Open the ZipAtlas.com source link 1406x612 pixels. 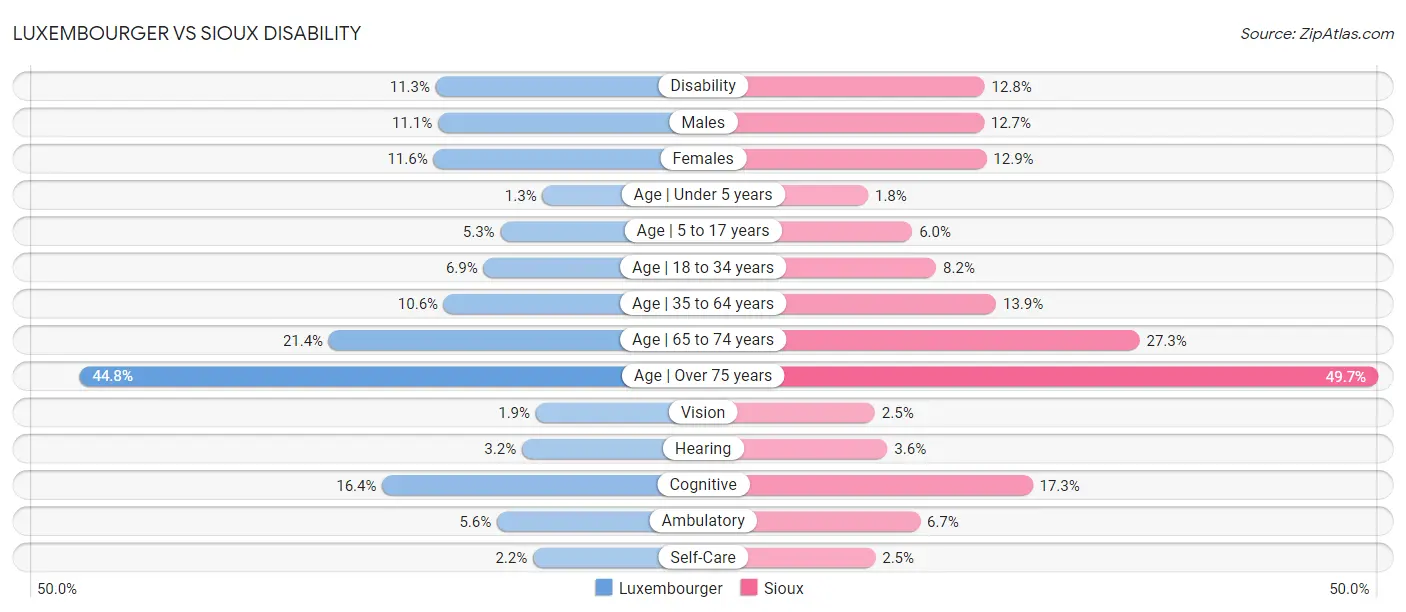click(1317, 34)
